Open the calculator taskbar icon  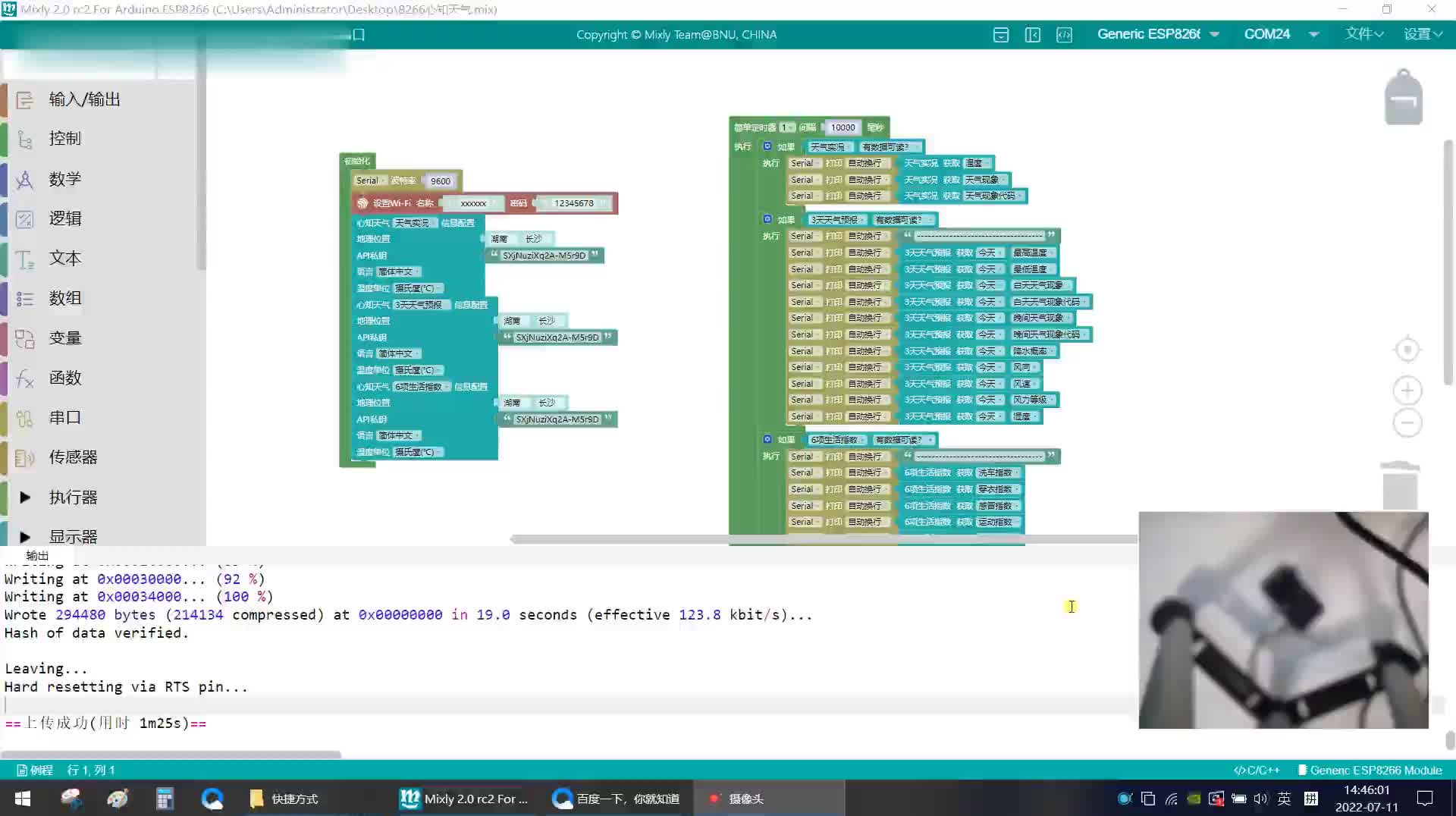pos(165,799)
